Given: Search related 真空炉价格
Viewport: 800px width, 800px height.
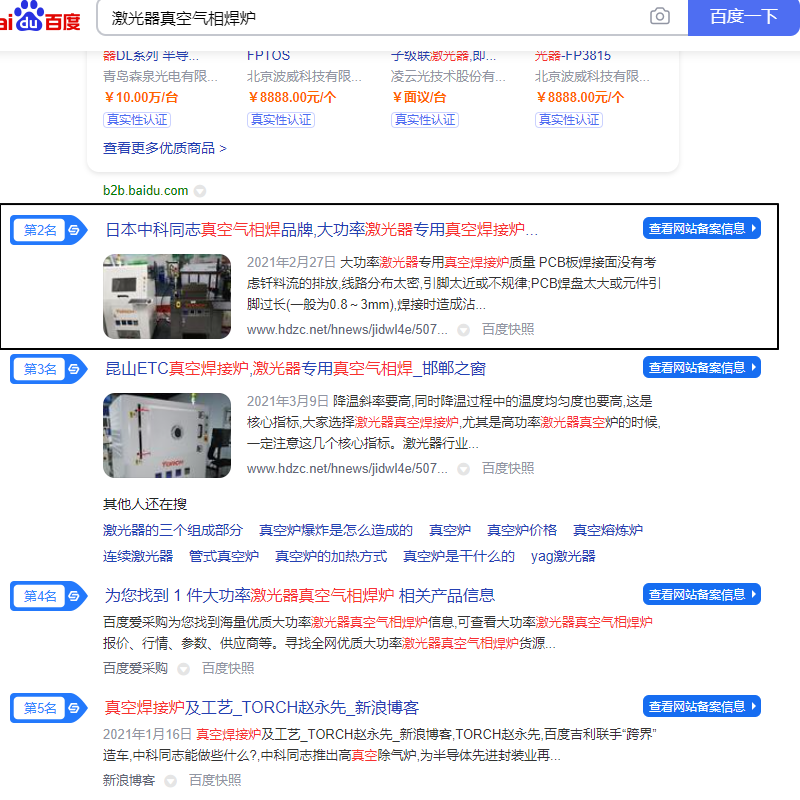Looking at the screenshot, I should click(x=521, y=531).
